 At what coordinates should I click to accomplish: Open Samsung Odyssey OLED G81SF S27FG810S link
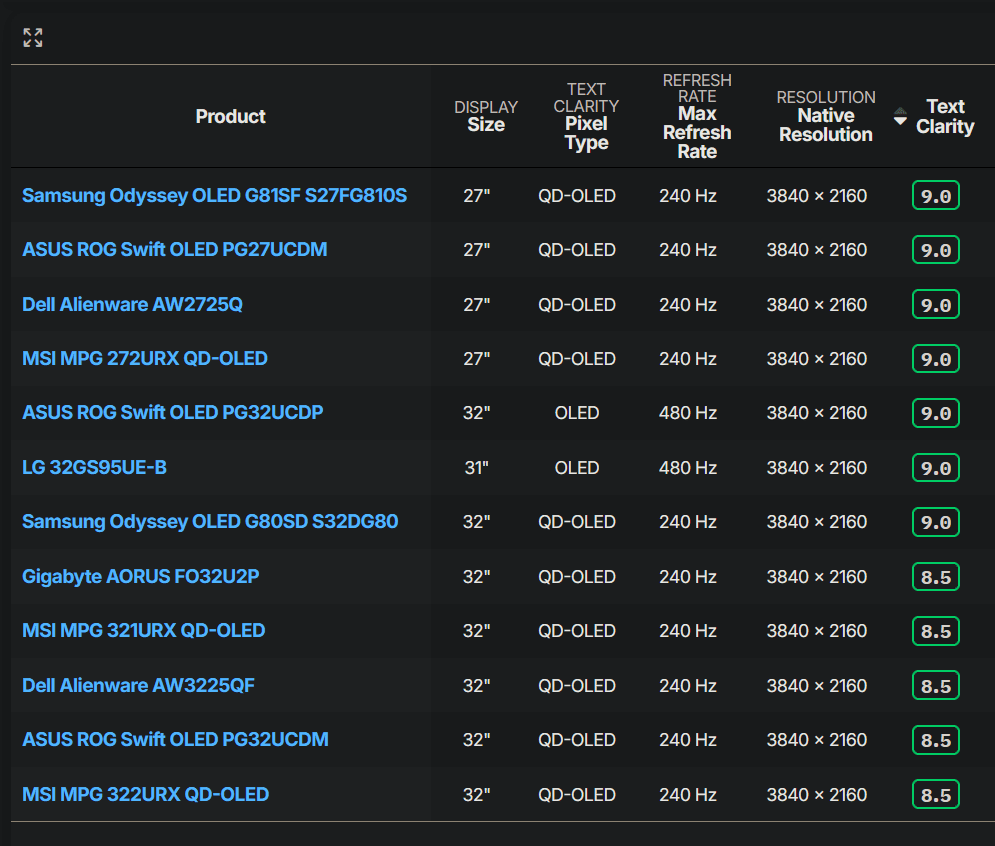[214, 195]
